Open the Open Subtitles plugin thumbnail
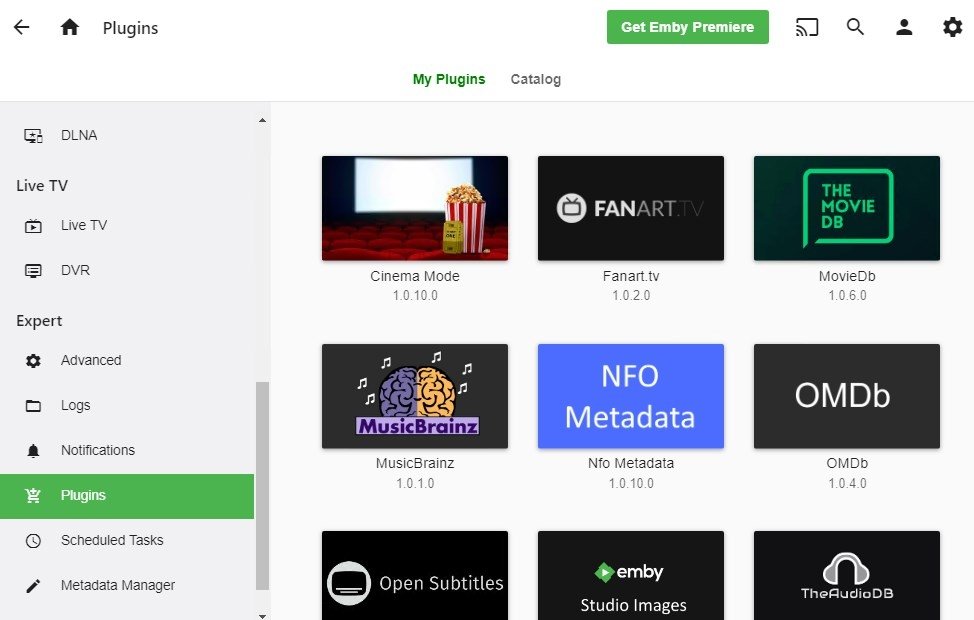 coord(415,575)
